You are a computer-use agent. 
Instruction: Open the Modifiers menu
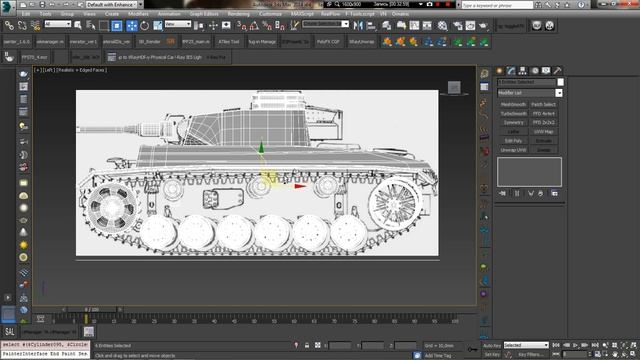(138, 14)
